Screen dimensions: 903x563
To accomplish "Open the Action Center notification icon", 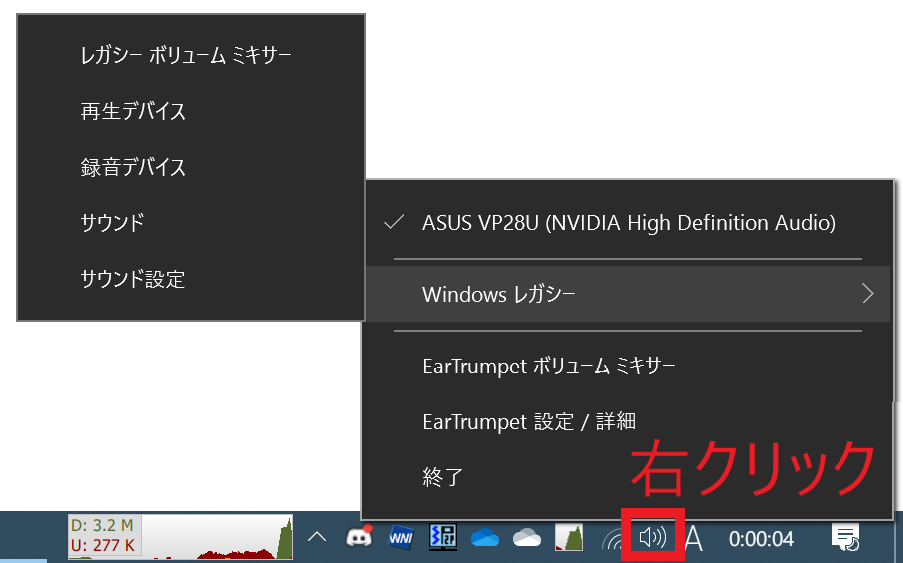I will (845, 538).
